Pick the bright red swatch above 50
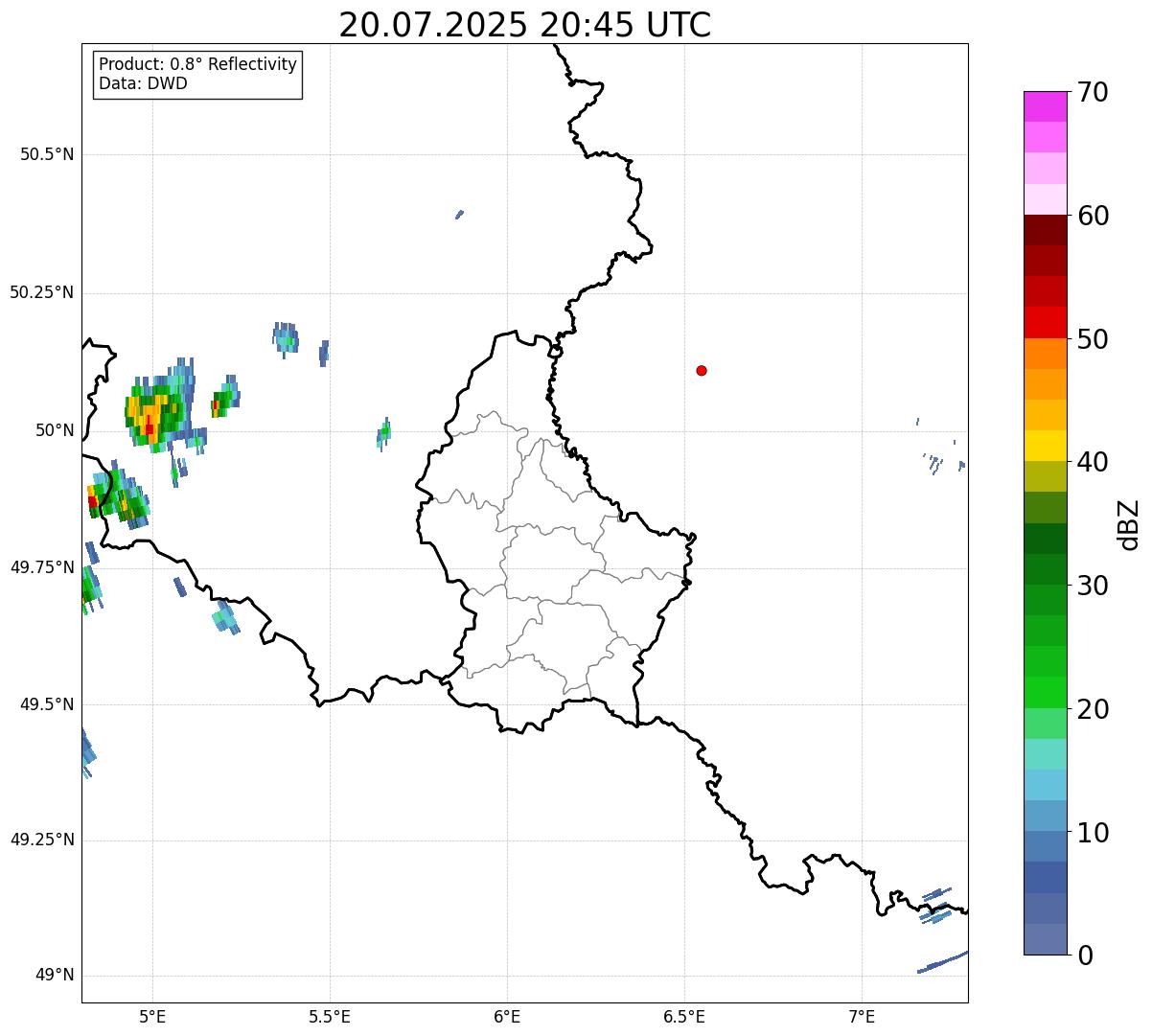 point(1045,322)
